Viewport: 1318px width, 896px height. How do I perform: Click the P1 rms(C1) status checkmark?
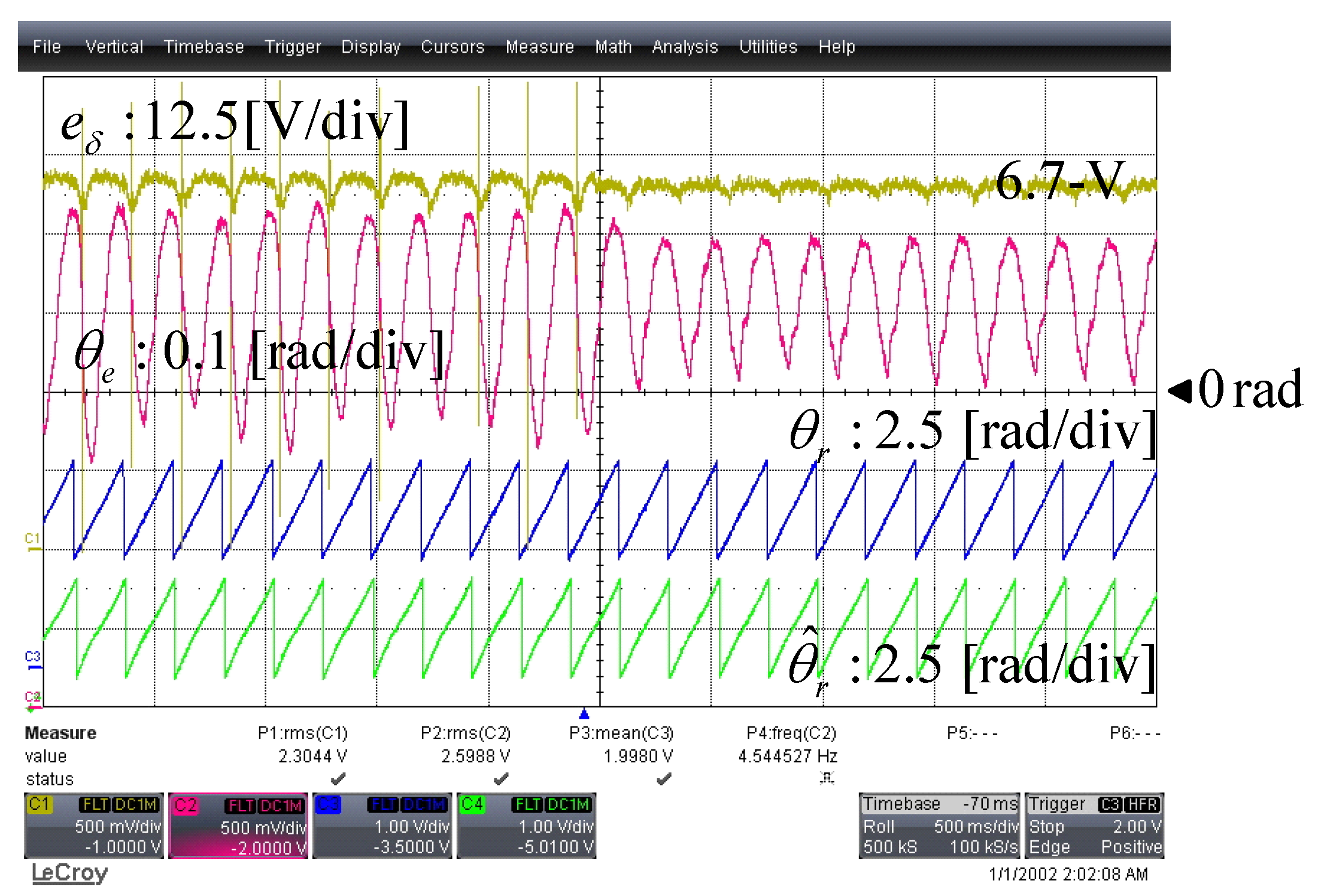[x=338, y=779]
